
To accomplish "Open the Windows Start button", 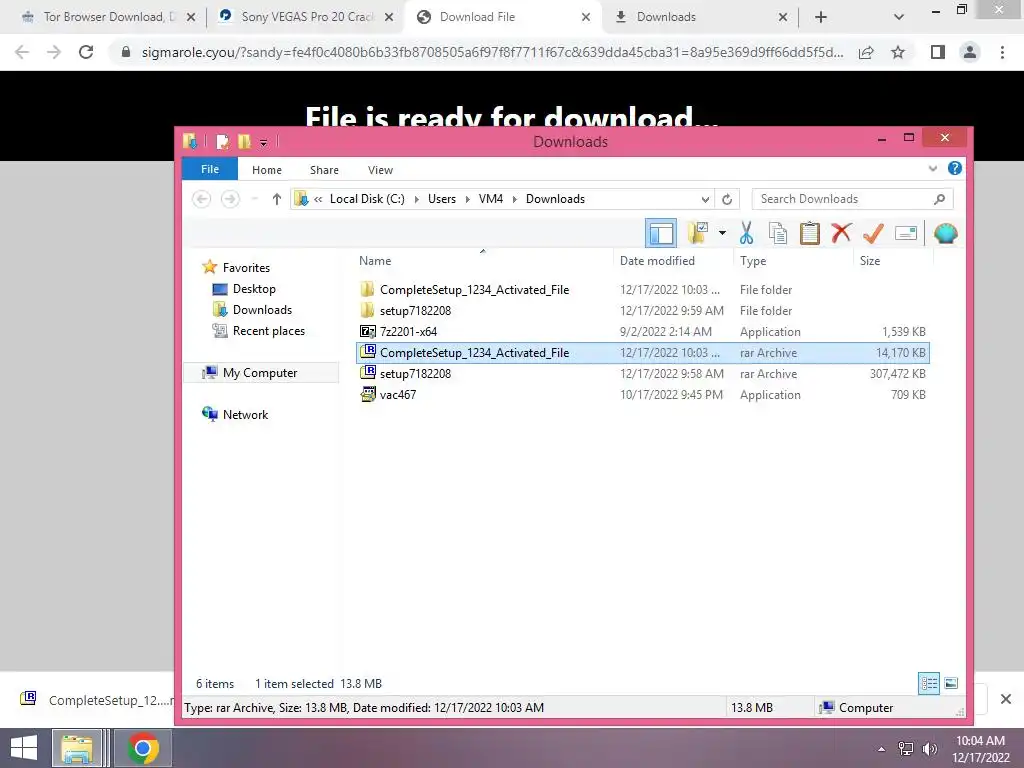I will (x=24, y=748).
